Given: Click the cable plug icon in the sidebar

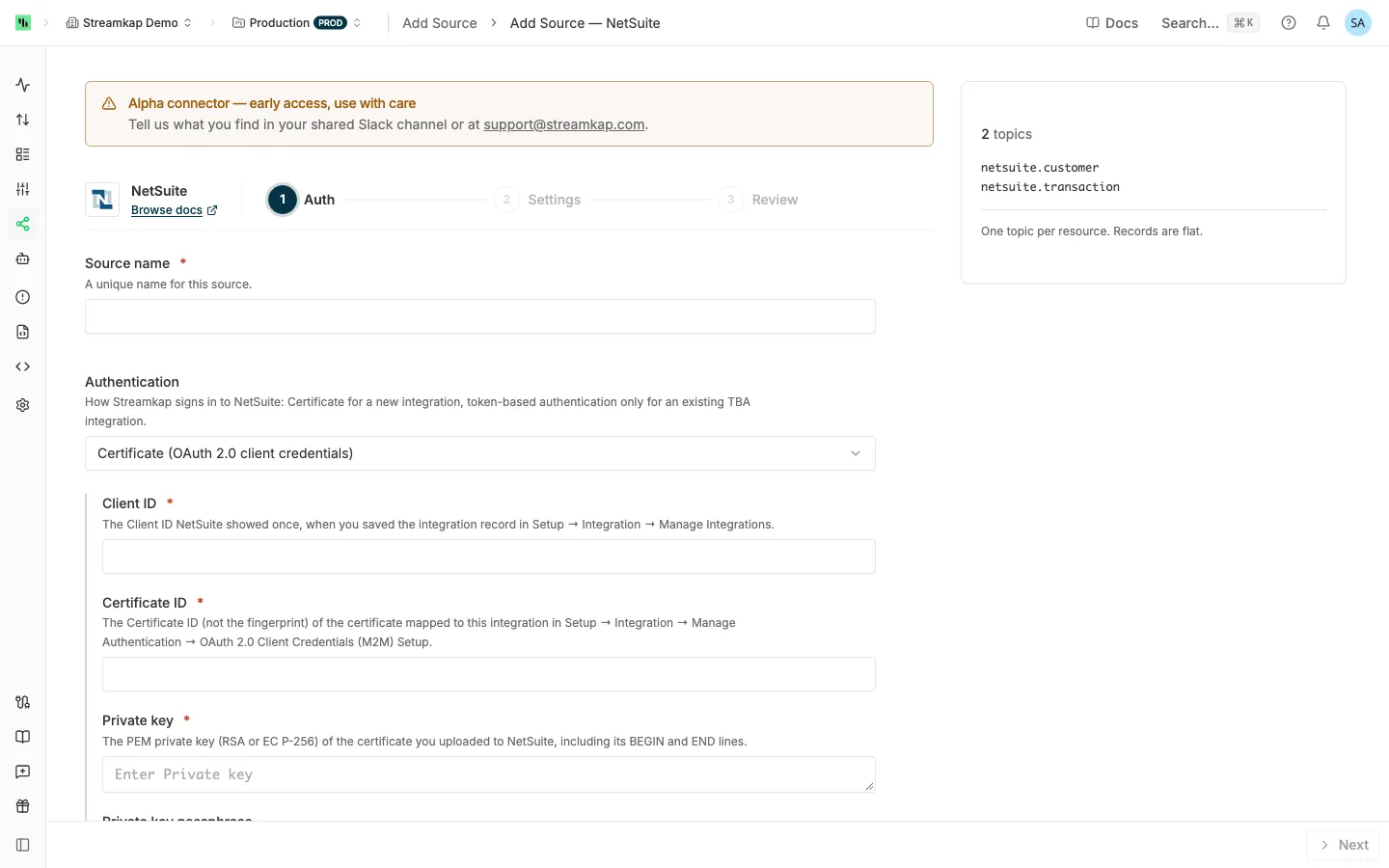Looking at the screenshot, I should click(23, 702).
